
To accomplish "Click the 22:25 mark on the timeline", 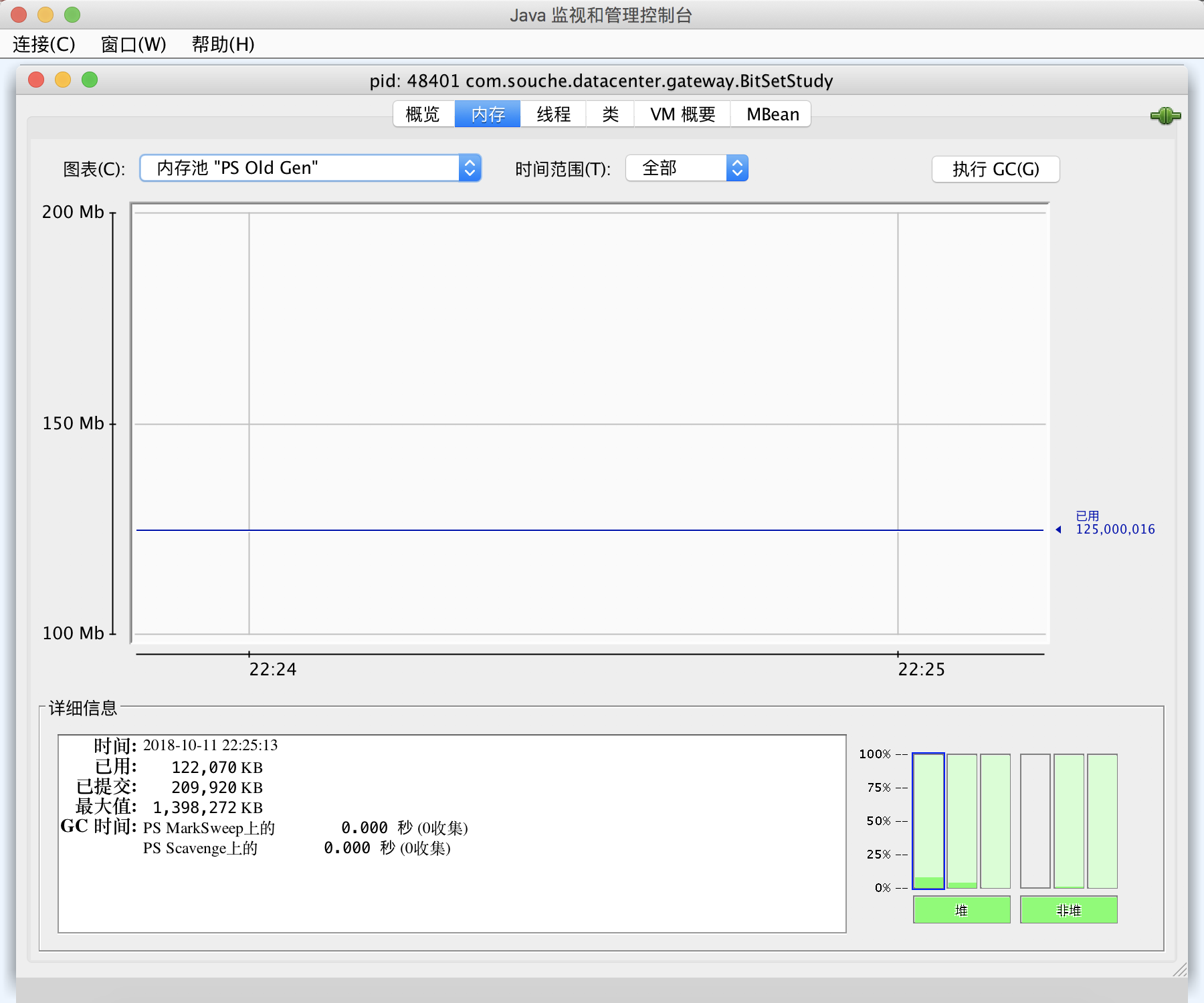I will (x=921, y=669).
